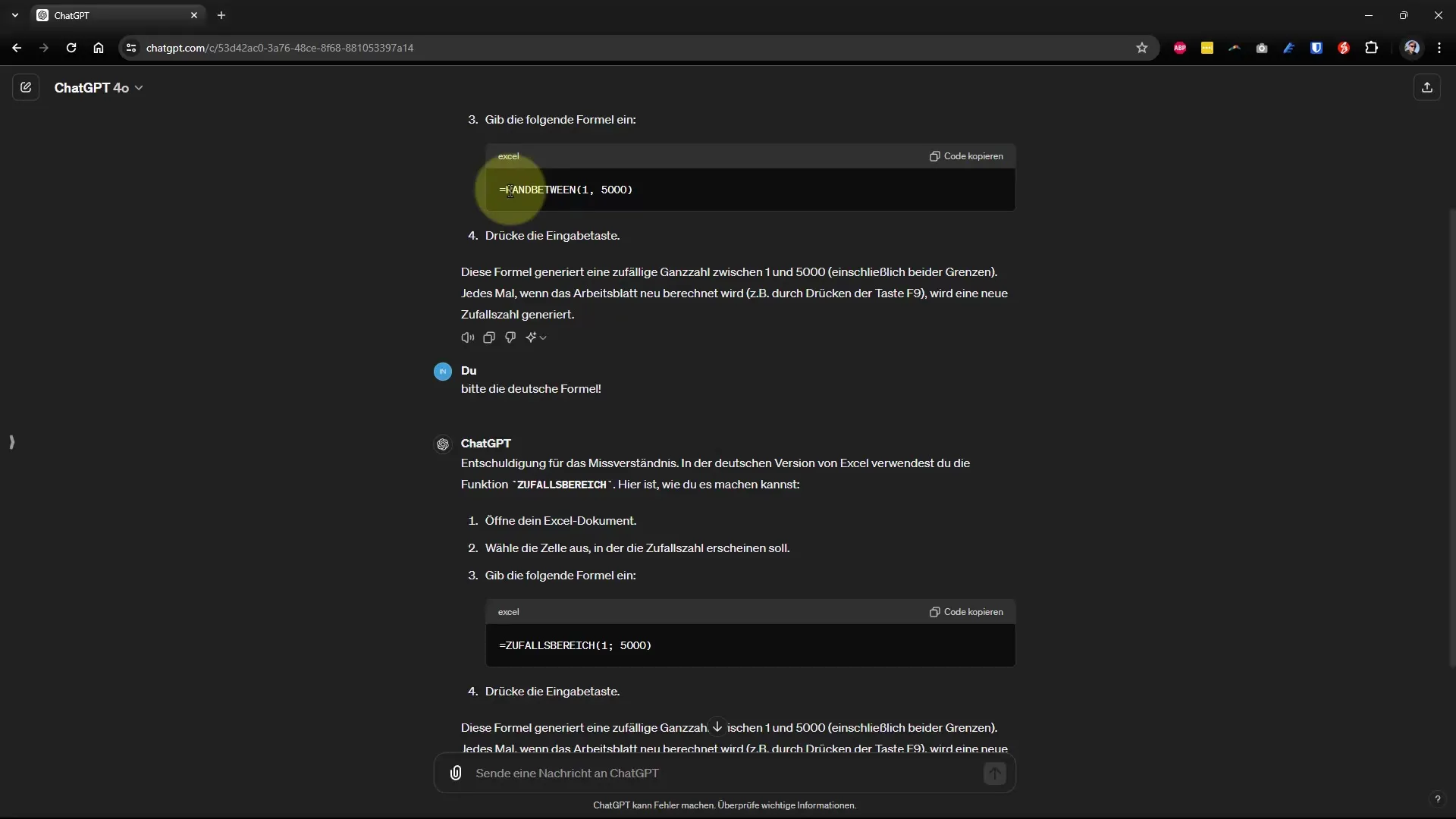The image size is (1456, 819).
Task: View site information icon in address bar
Action: (x=131, y=48)
